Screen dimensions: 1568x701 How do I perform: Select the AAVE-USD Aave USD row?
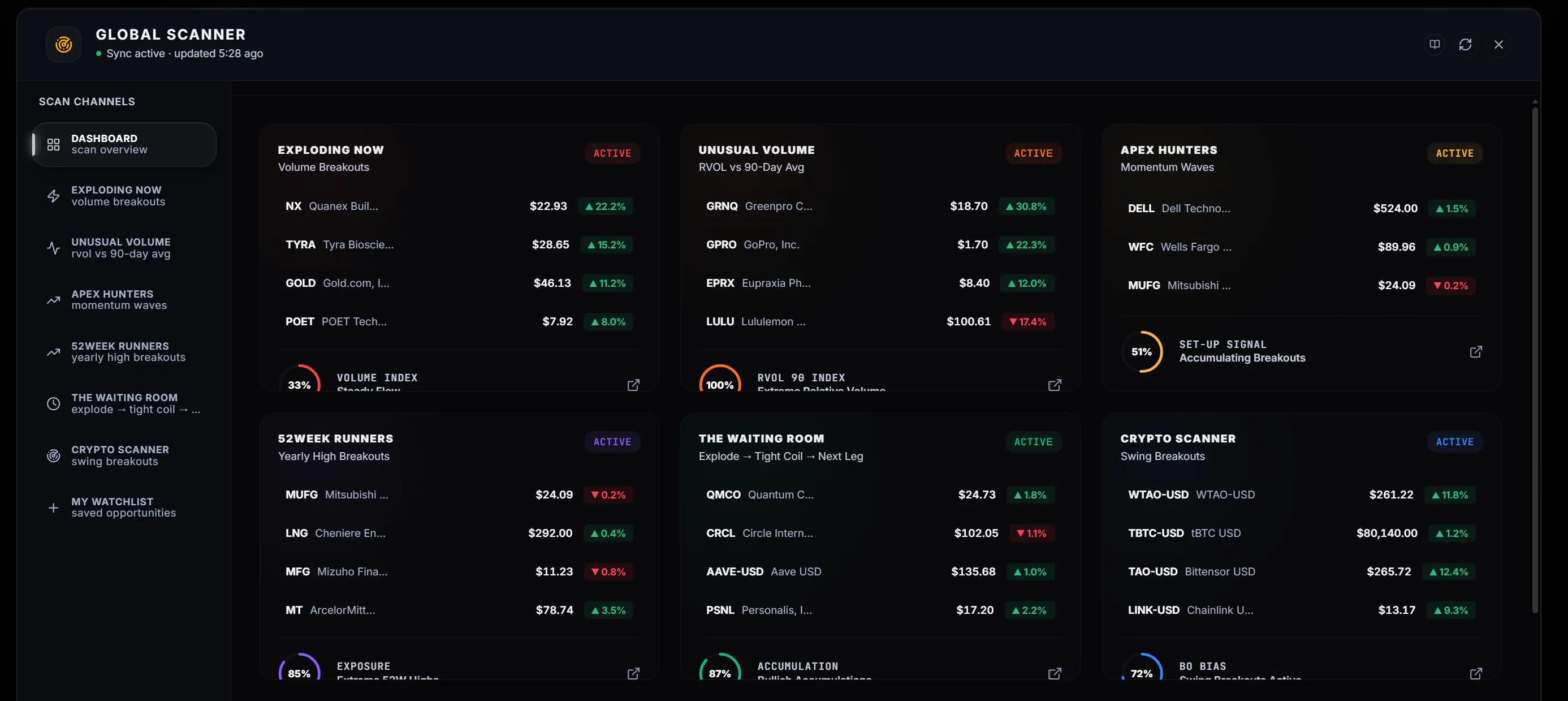pos(880,572)
